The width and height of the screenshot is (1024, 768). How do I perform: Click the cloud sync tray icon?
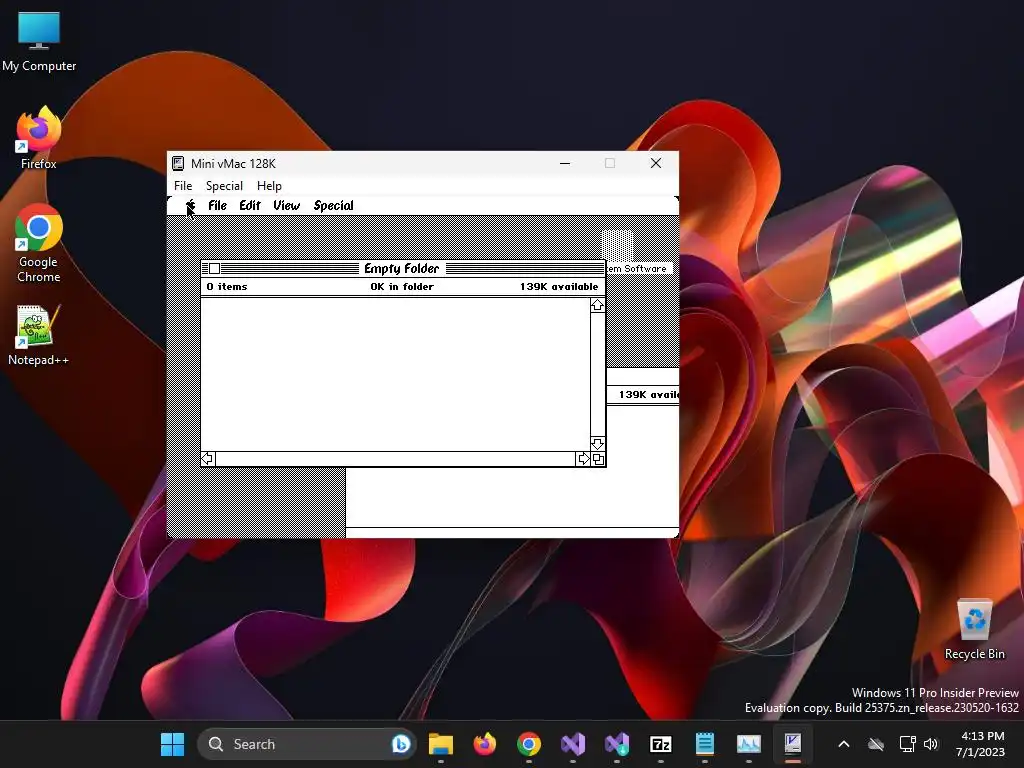[x=876, y=744]
